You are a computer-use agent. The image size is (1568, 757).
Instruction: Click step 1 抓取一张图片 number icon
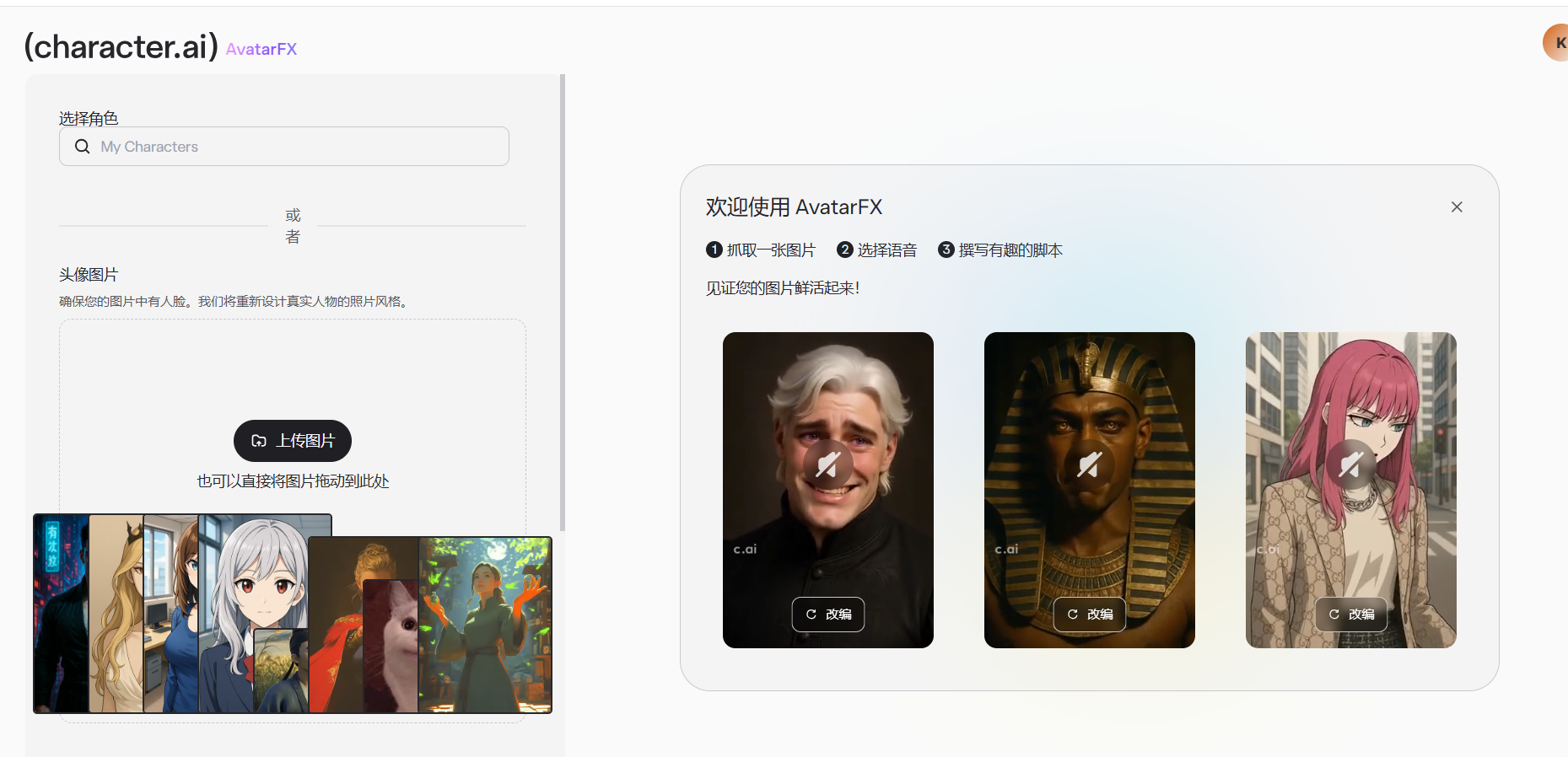tap(714, 250)
